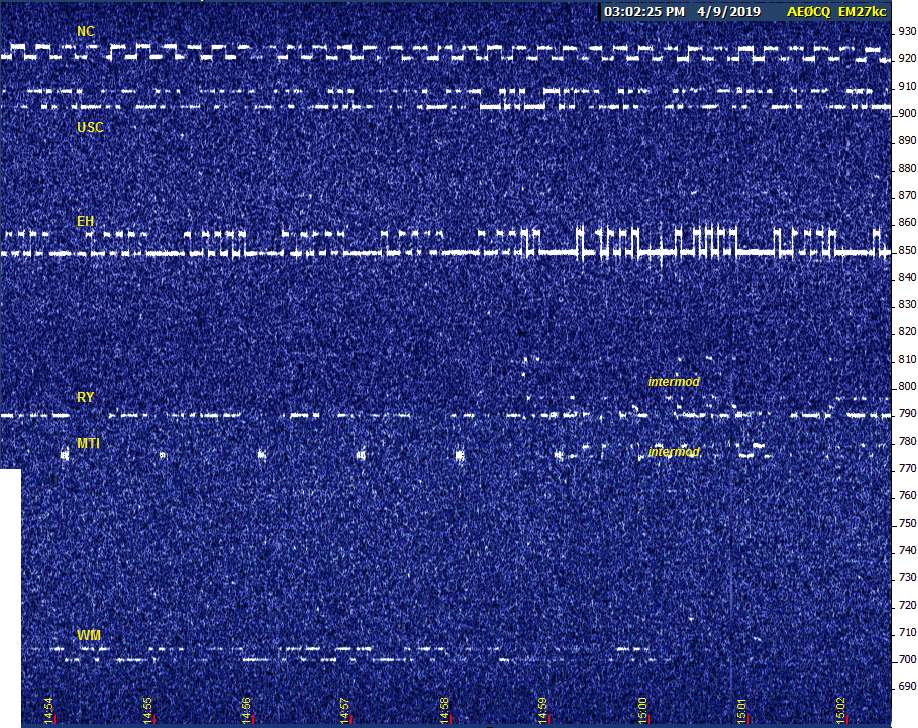Viewport: 918px width, 728px height.
Task: Click the 850 frequency scale tick
Action: click(904, 250)
